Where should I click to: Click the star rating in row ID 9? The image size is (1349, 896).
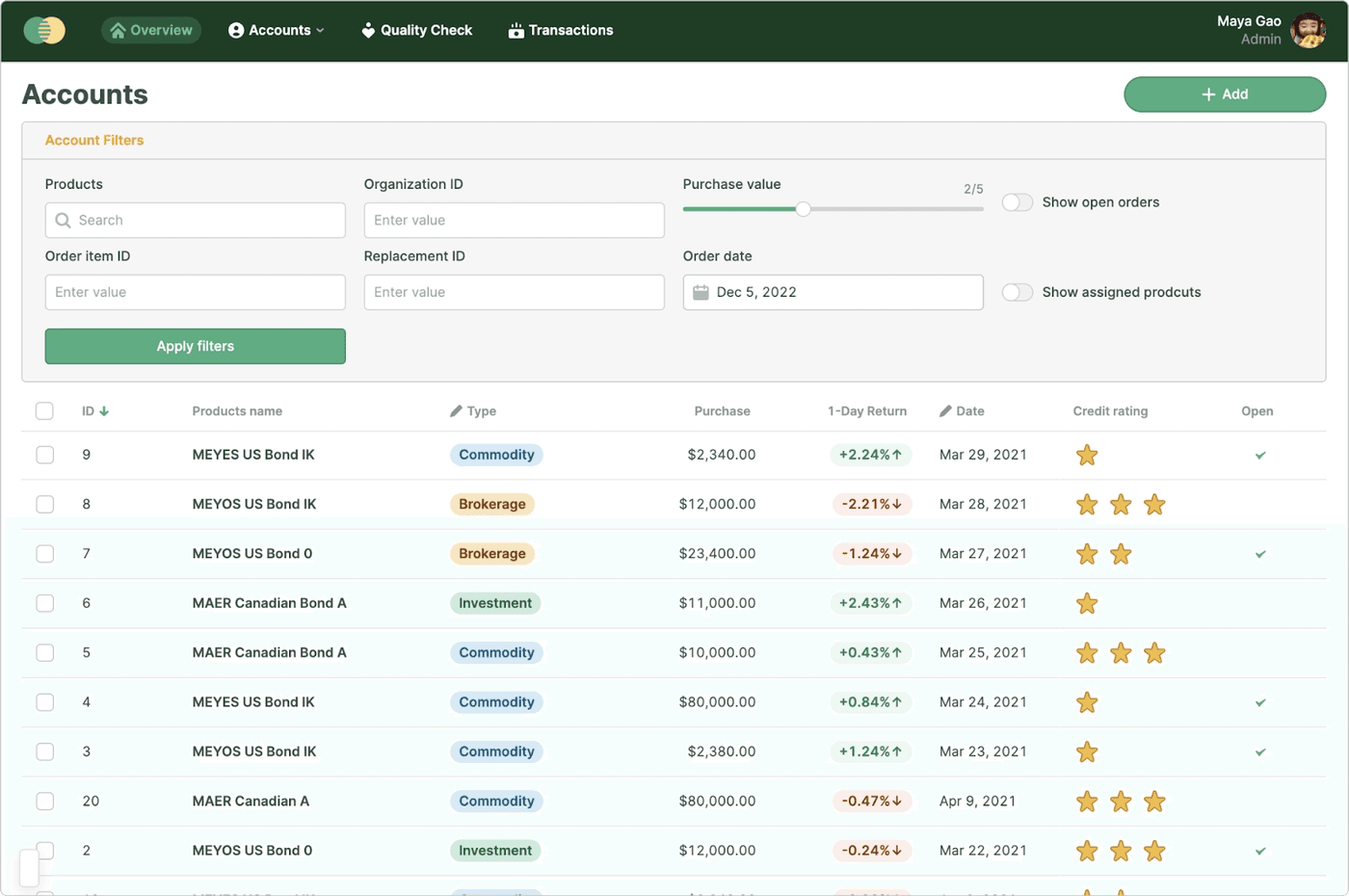tap(1087, 456)
